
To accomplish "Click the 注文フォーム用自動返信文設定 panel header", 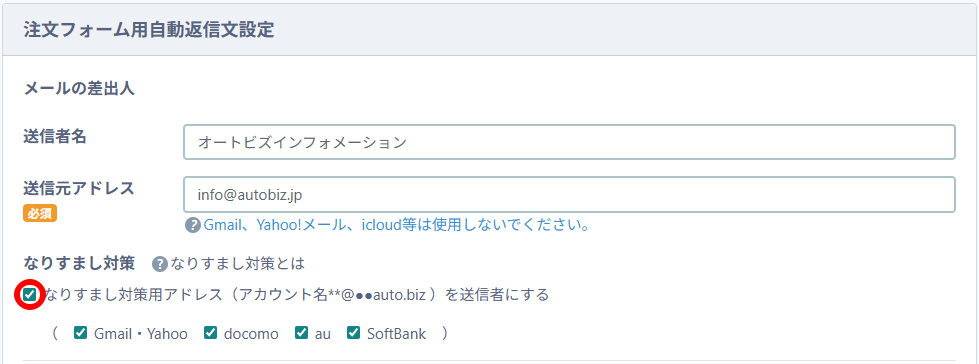I will 490,29.
